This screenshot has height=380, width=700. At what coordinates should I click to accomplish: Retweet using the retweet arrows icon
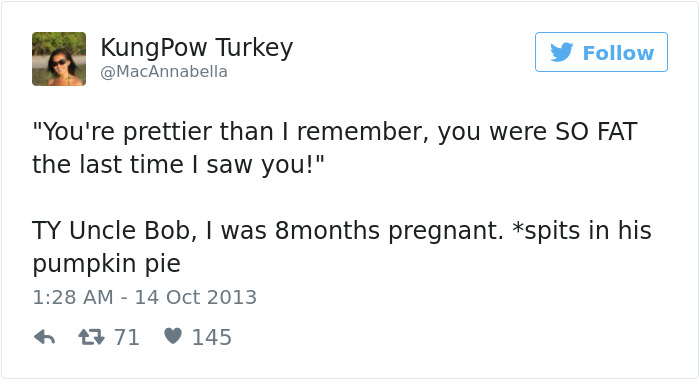pyautogui.click(x=92, y=337)
